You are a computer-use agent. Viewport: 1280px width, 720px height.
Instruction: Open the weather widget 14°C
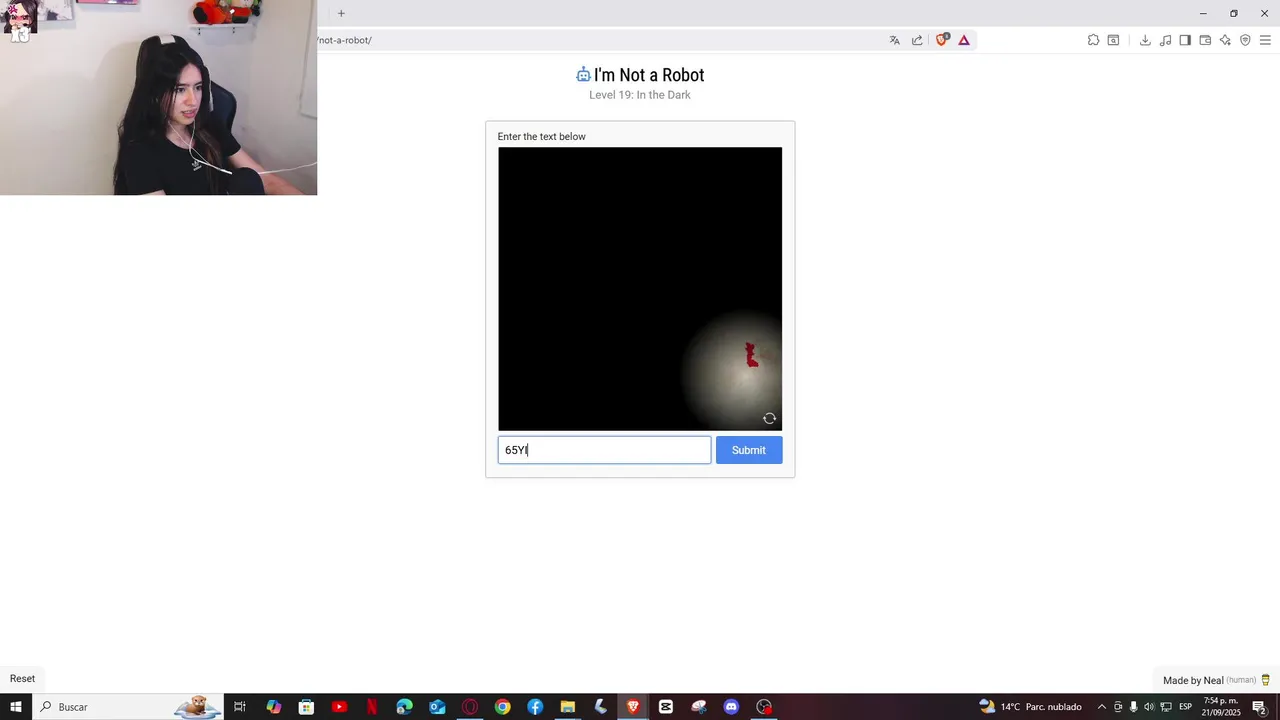(1031, 707)
